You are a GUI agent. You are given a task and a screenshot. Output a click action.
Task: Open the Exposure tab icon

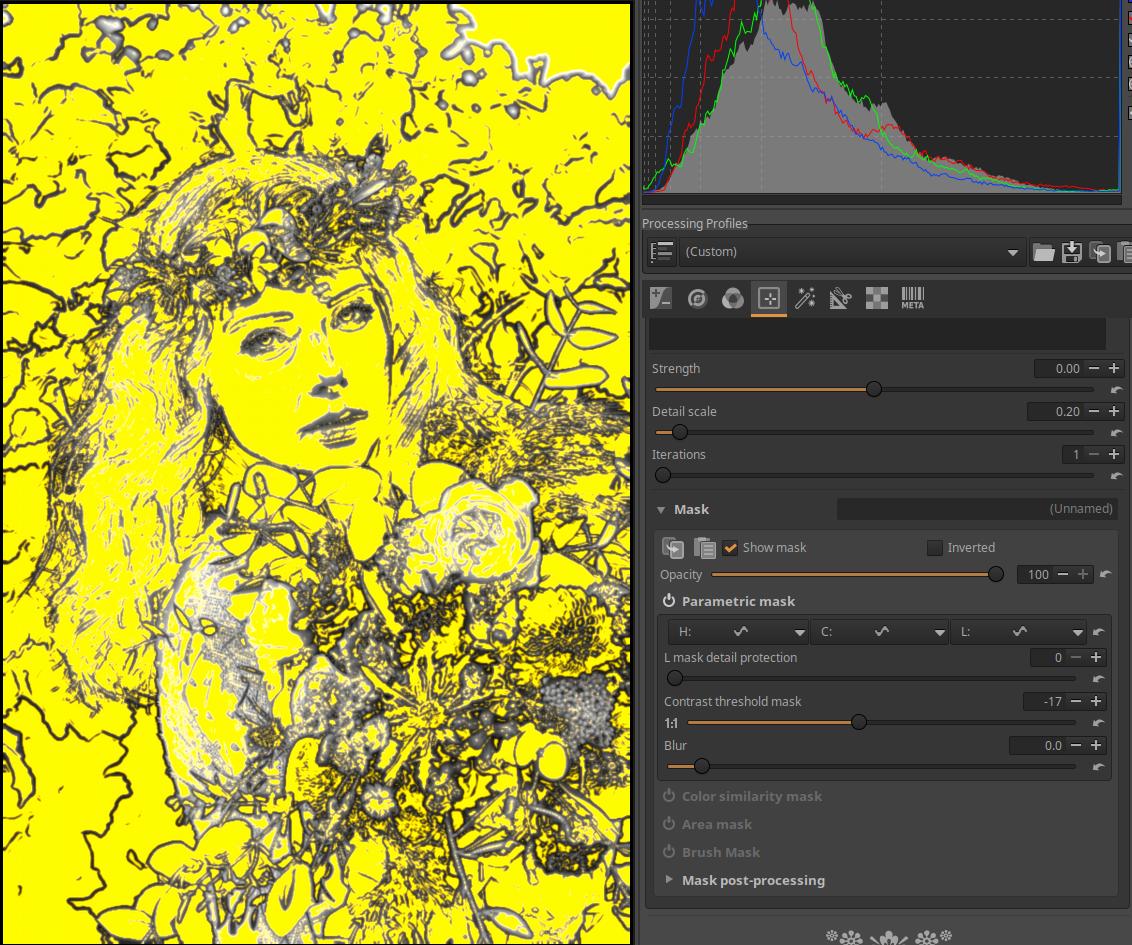click(x=661, y=298)
